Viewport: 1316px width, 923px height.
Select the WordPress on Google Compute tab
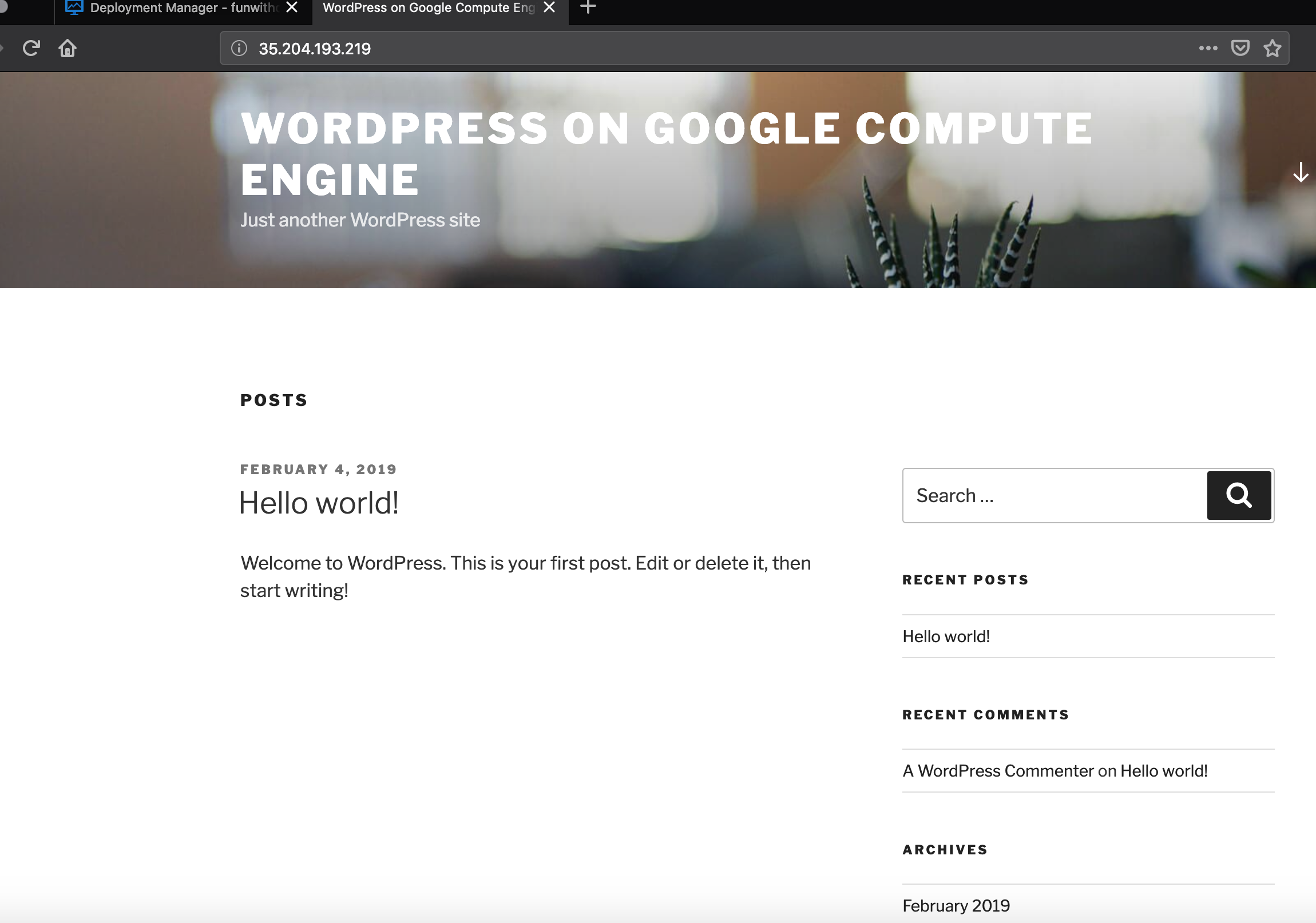pos(429,8)
